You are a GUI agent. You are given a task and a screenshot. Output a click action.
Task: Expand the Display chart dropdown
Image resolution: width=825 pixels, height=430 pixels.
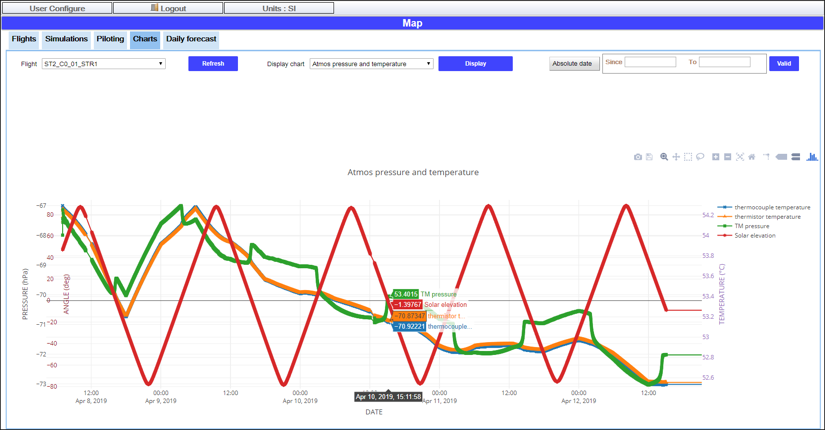click(371, 64)
